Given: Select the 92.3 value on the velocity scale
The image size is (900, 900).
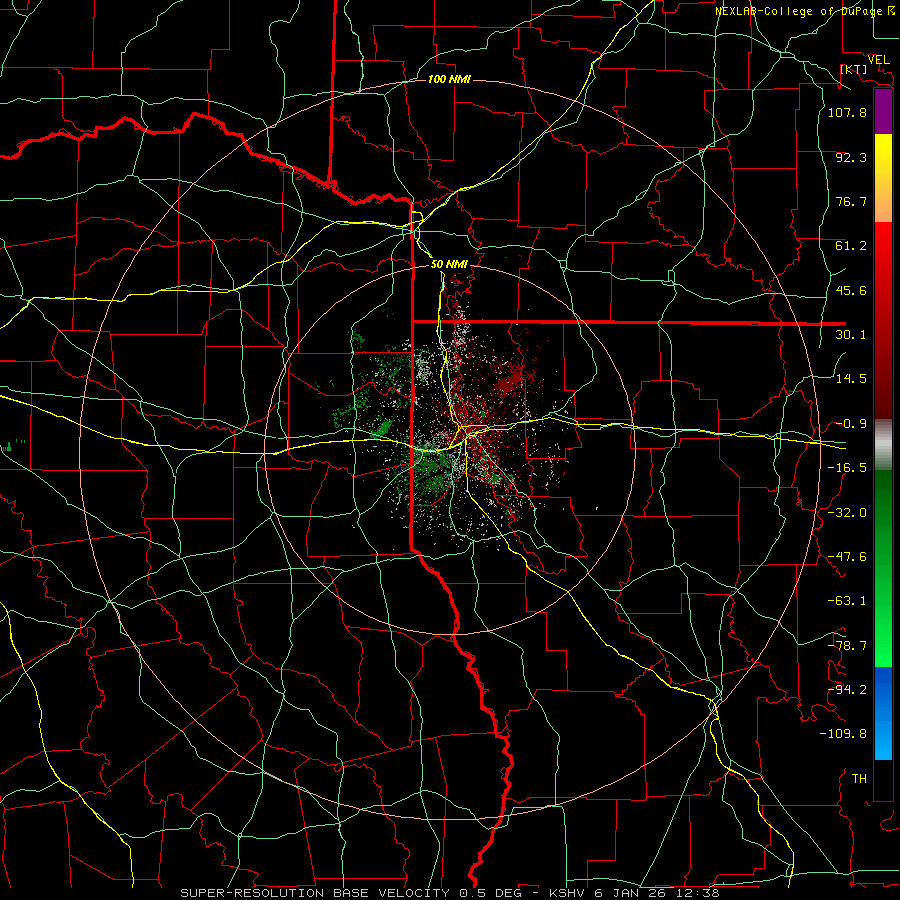Looking at the screenshot, I should pos(851,157).
